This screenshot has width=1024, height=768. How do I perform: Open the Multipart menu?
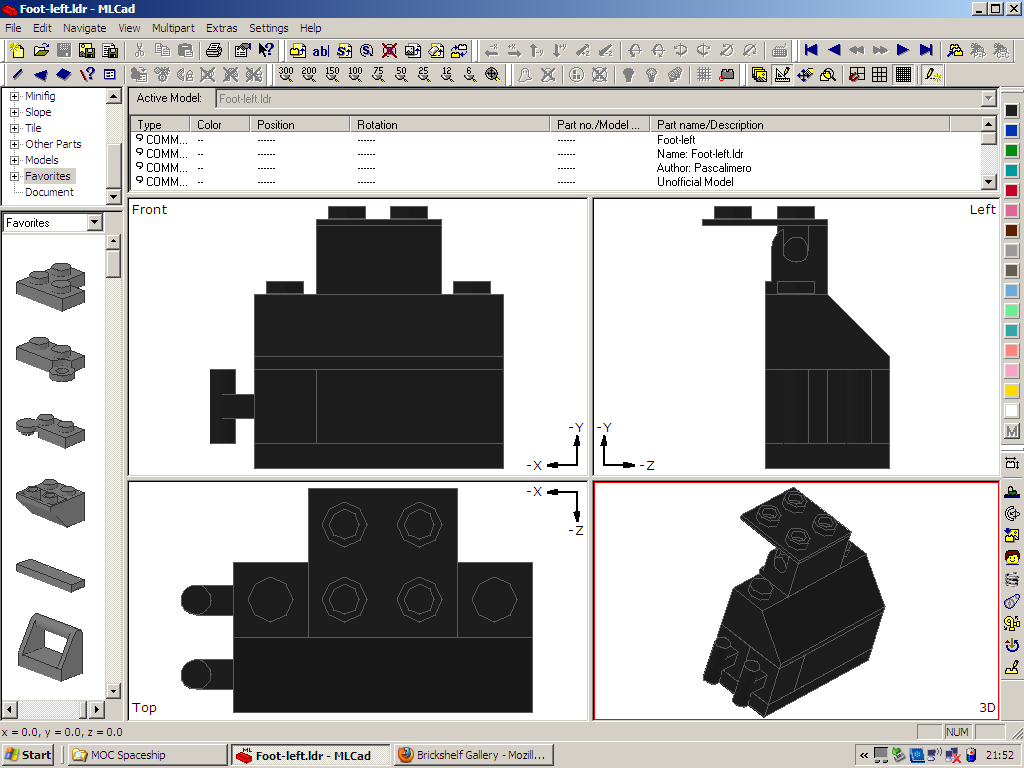tap(173, 28)
